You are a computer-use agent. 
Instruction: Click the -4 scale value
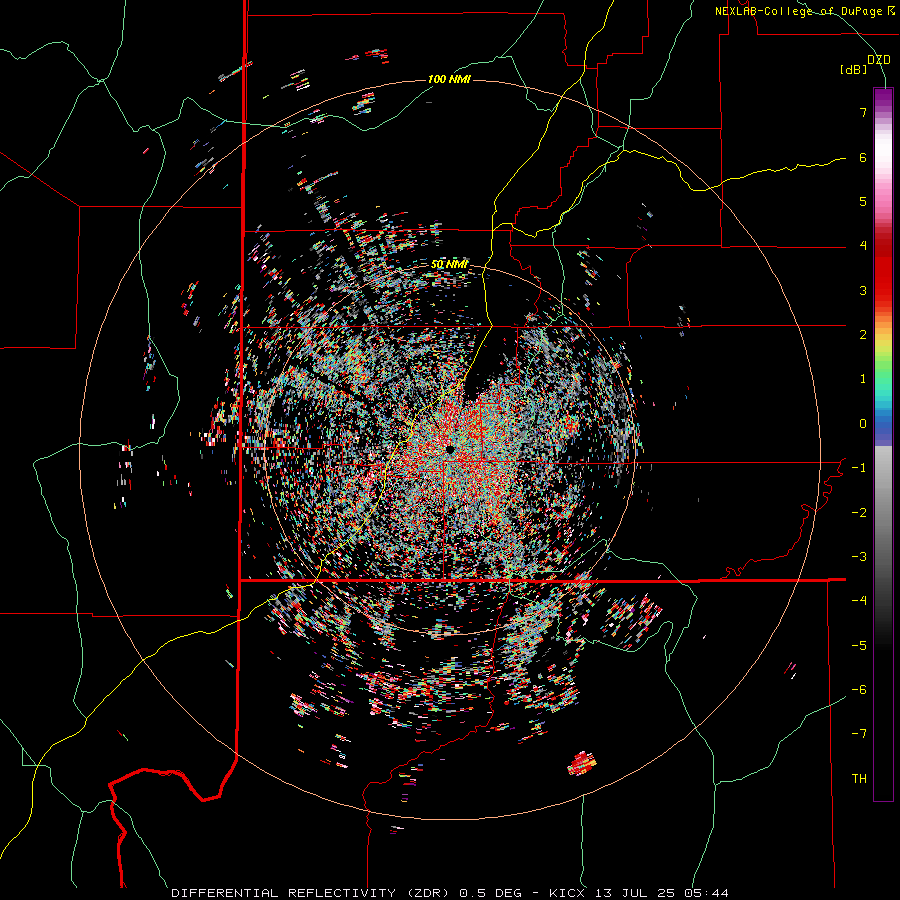pos(859,601)
